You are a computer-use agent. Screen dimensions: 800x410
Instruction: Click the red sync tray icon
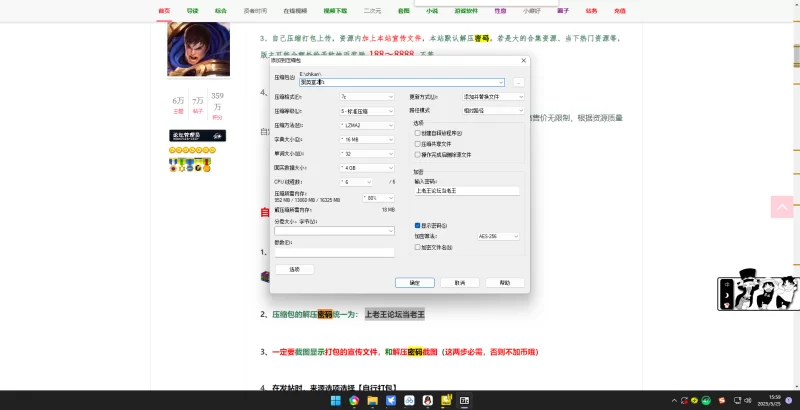pyautogui.click(x=685, y=401)
